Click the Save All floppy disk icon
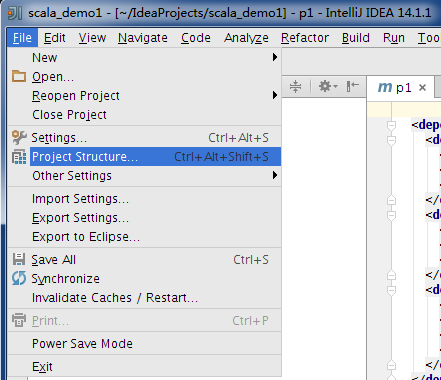 (19, 259)
